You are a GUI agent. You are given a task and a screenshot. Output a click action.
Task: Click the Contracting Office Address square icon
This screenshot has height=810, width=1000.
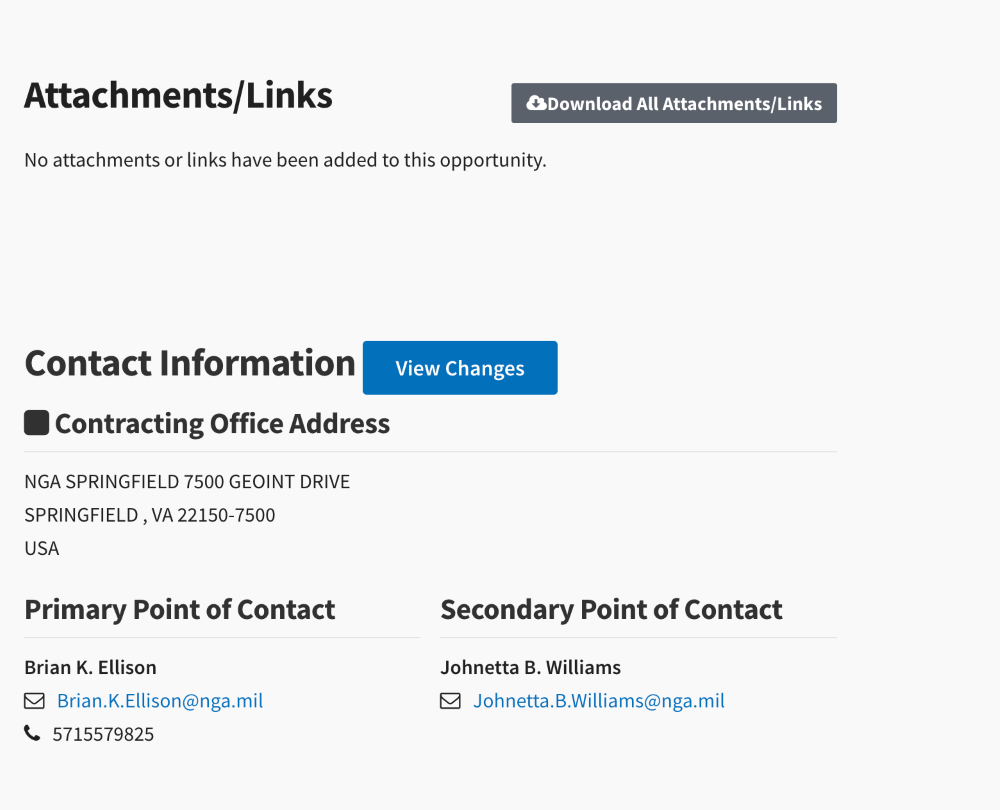pos(36,423)
